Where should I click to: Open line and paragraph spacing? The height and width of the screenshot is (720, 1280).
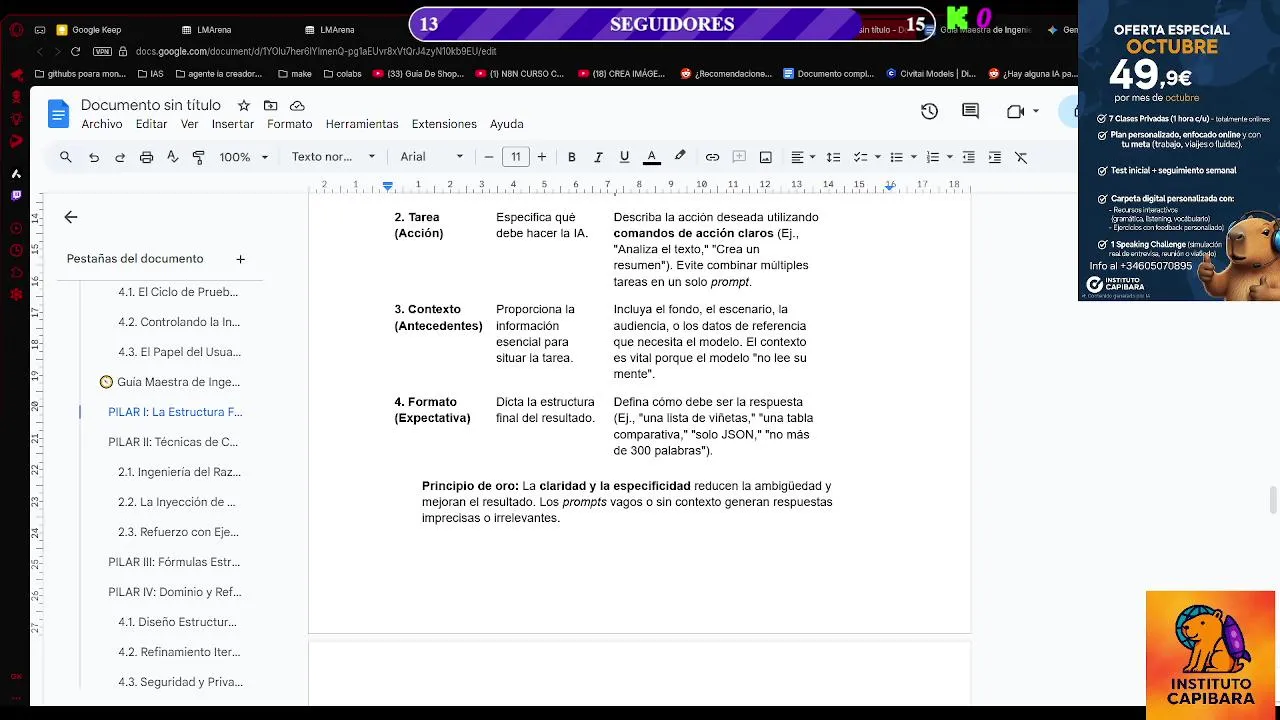pyautogui.click(x=833, y=157)
